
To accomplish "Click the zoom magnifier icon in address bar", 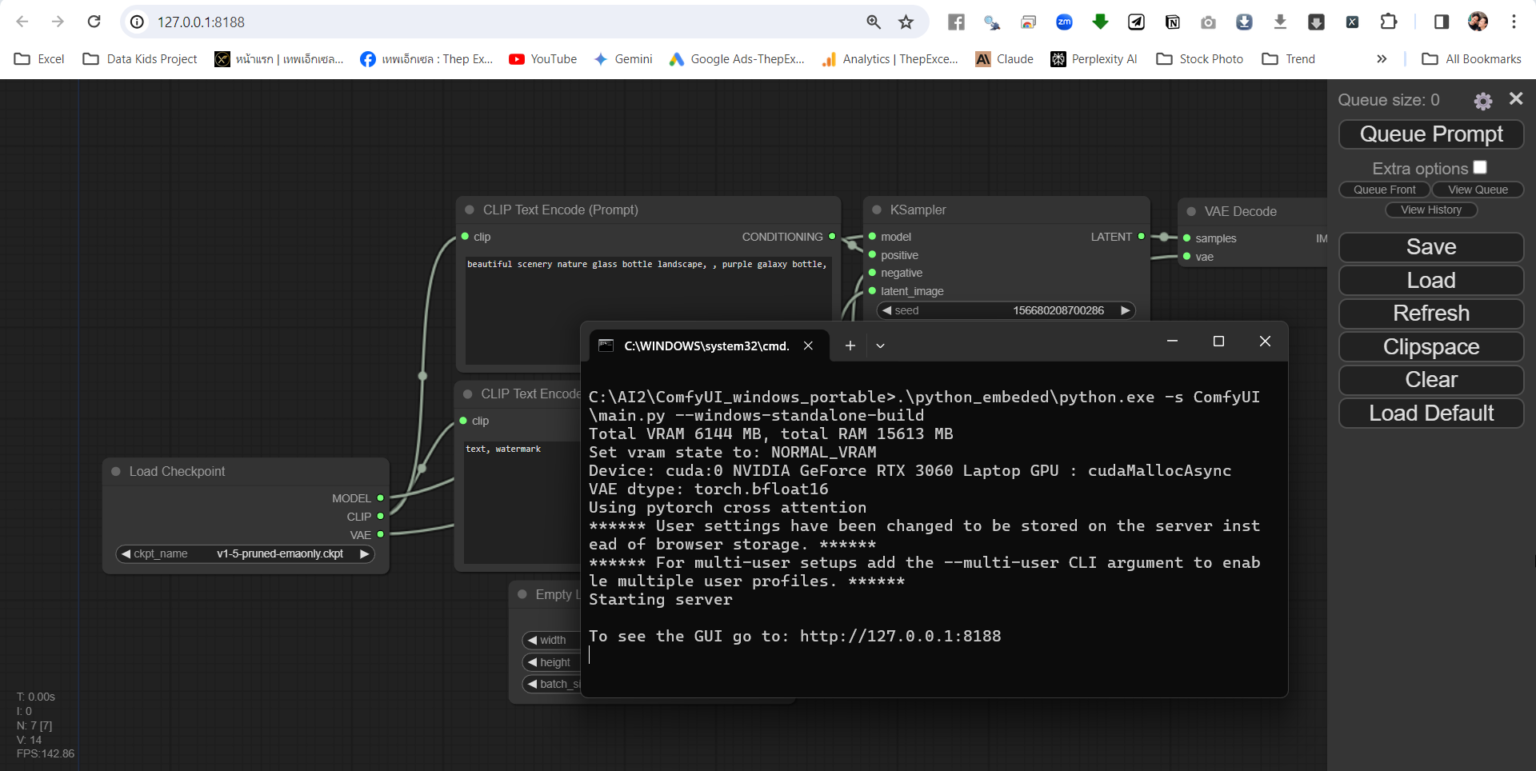I will point(874,21).
